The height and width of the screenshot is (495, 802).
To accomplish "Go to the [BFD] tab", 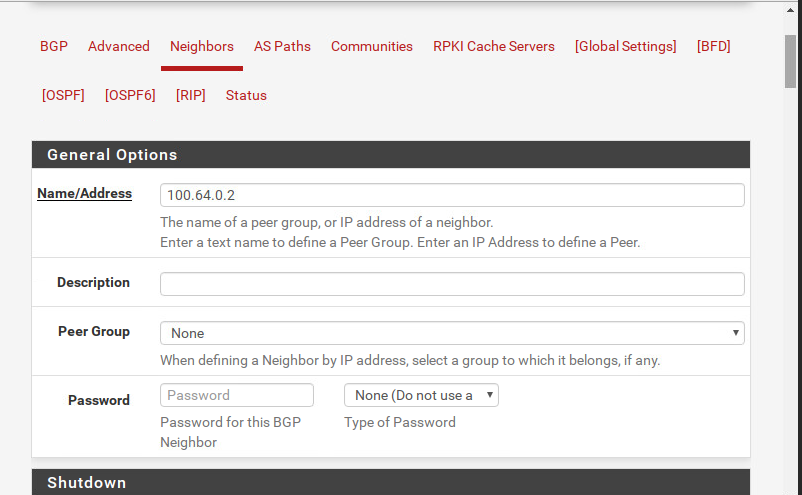I will pyautogui.click(x=714, y=46).
